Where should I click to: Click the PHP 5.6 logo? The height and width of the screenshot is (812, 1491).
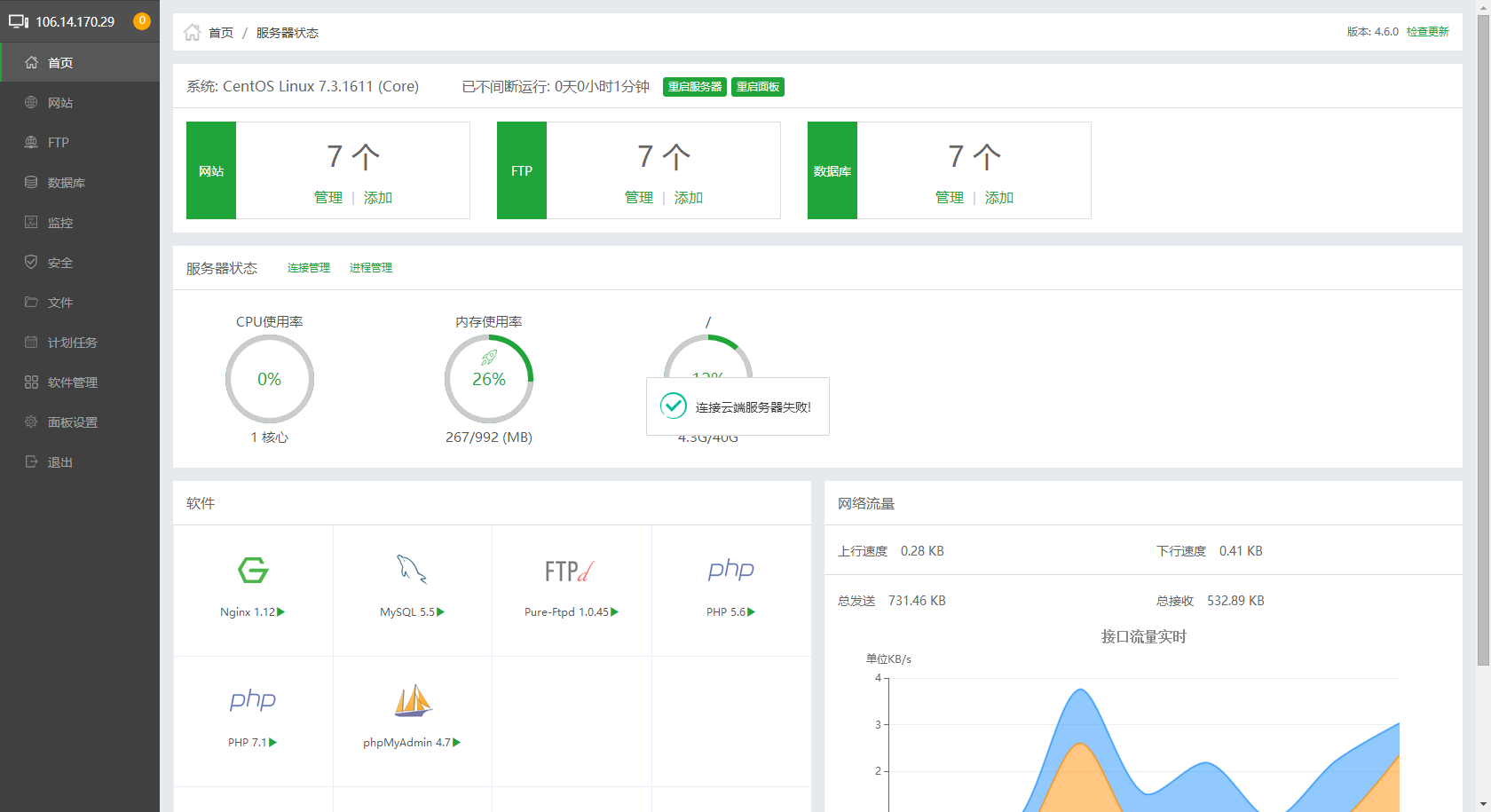(731, 570)
